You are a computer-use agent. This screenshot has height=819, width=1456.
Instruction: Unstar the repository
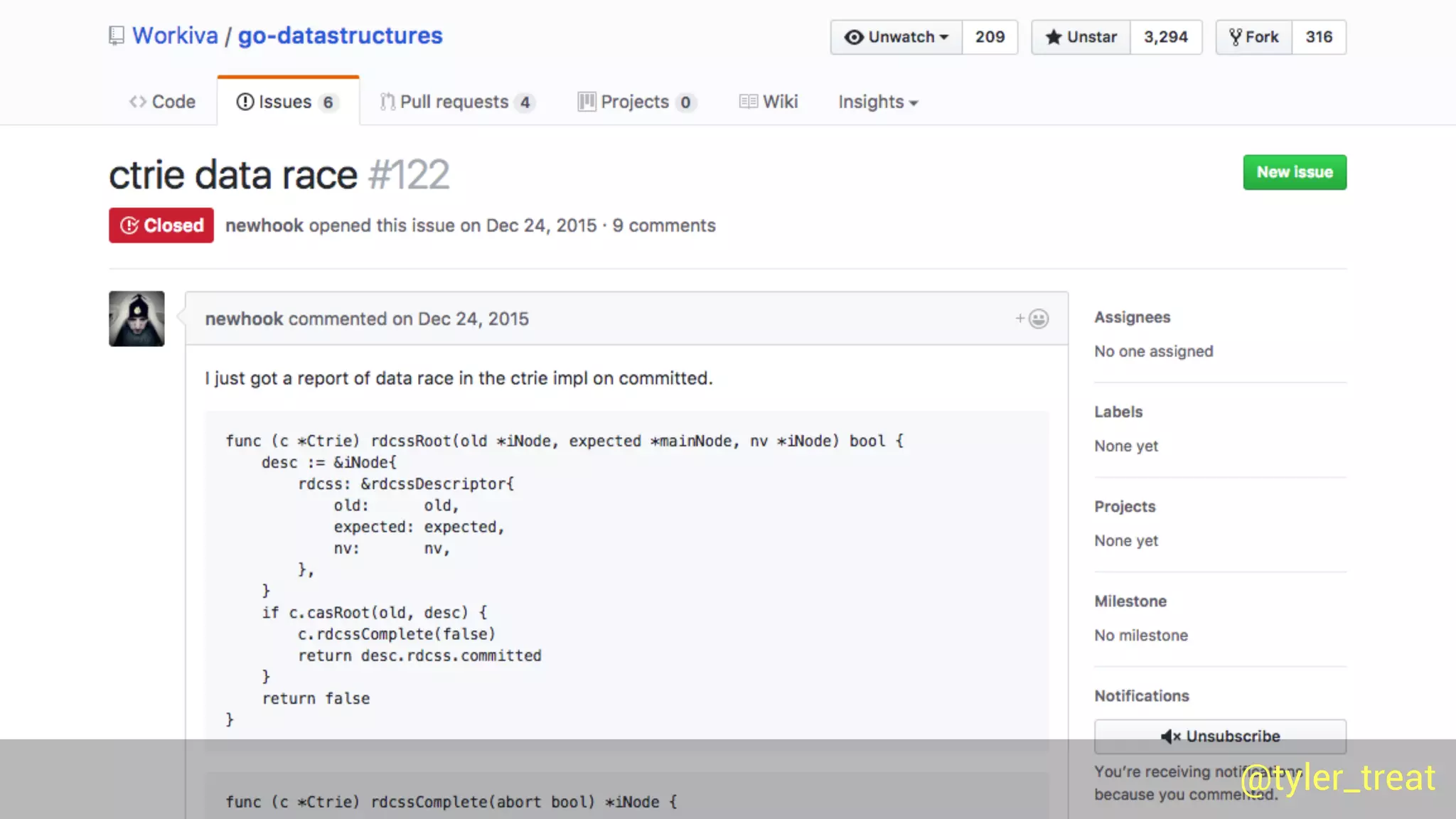(1081, 37)
